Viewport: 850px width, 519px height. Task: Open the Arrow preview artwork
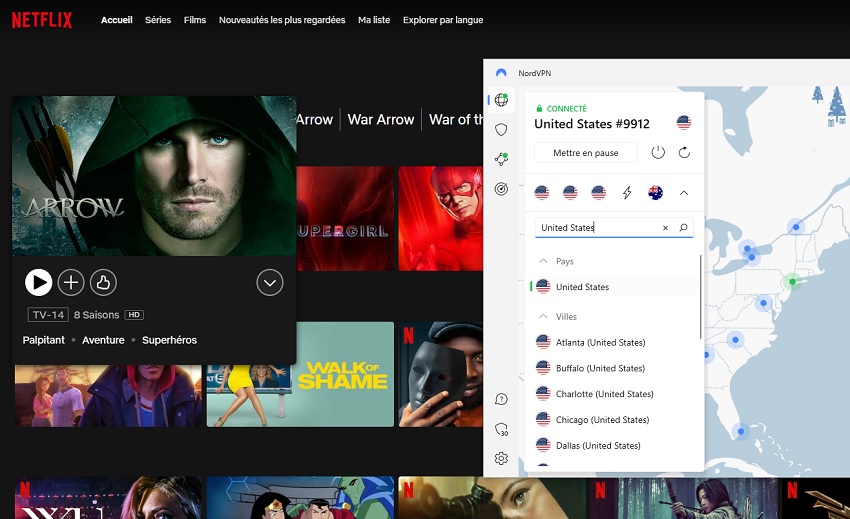[154, 176]
